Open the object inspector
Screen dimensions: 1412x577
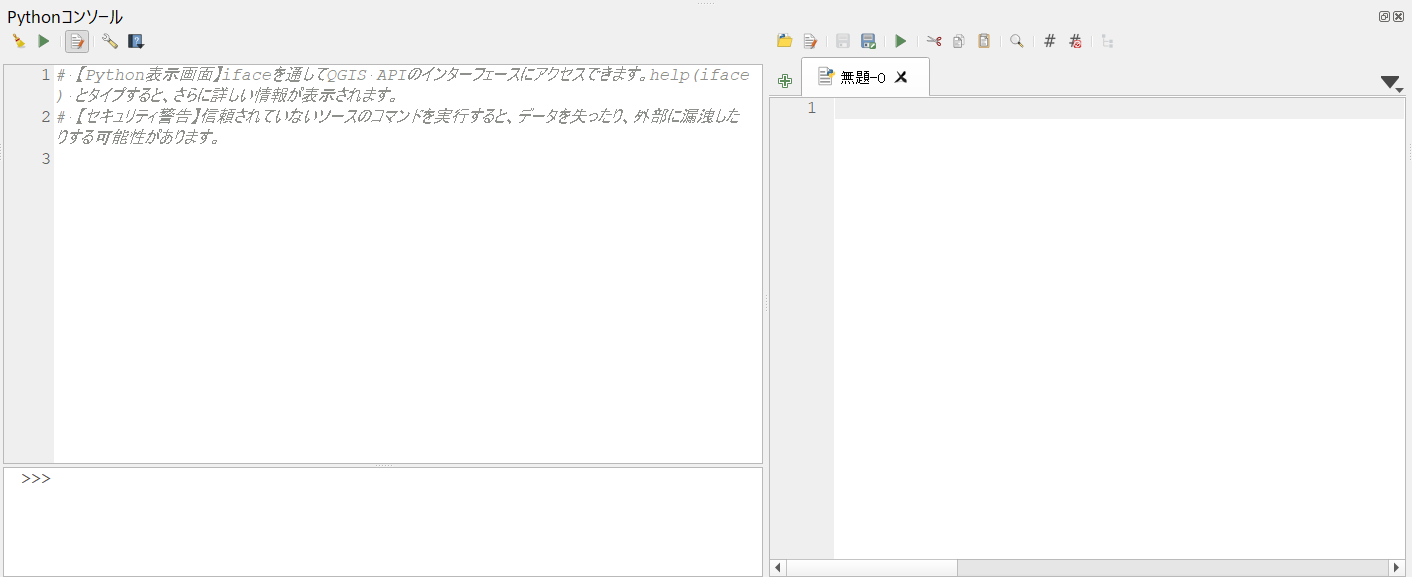pos(1106,41)
